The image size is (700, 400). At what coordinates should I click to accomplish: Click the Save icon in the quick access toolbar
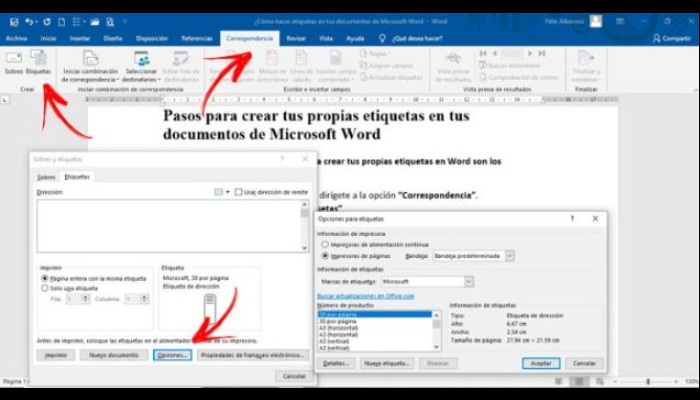[14, 22]
